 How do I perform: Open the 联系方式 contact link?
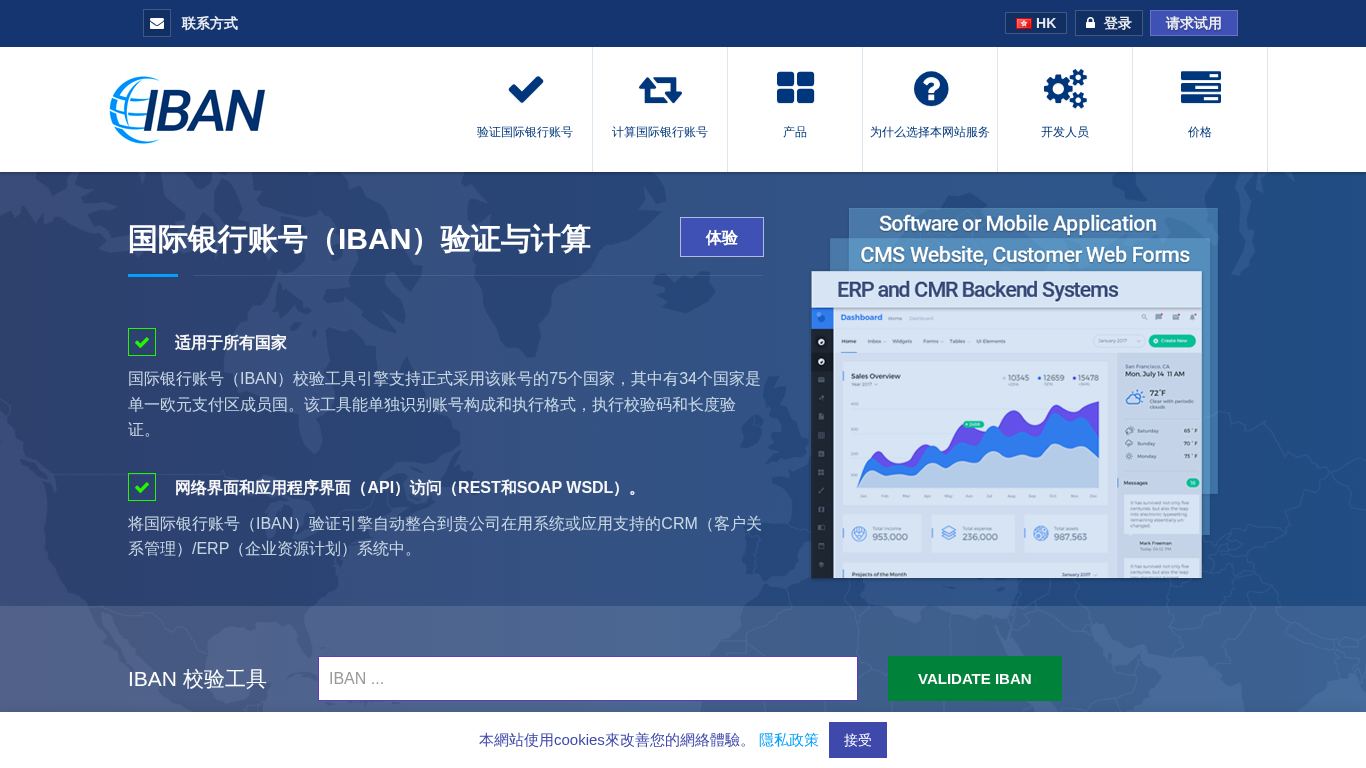click(210, 23)
